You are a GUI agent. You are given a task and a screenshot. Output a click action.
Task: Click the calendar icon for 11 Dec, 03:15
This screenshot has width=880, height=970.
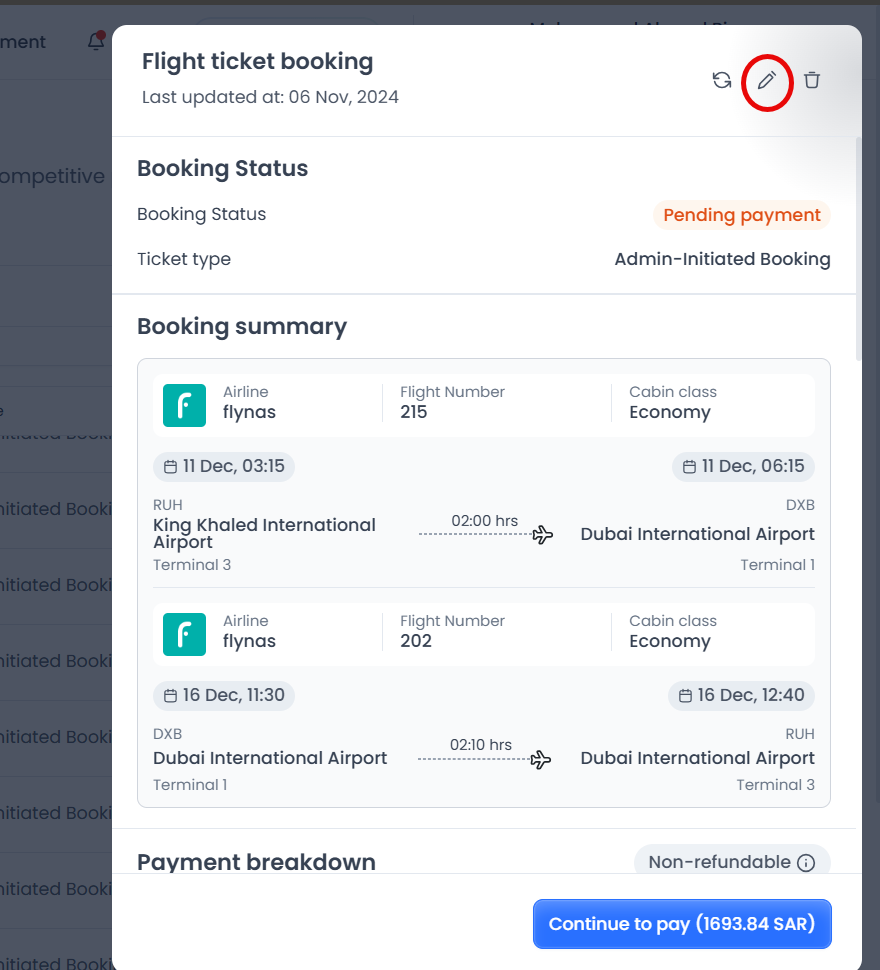pos(170,467)
